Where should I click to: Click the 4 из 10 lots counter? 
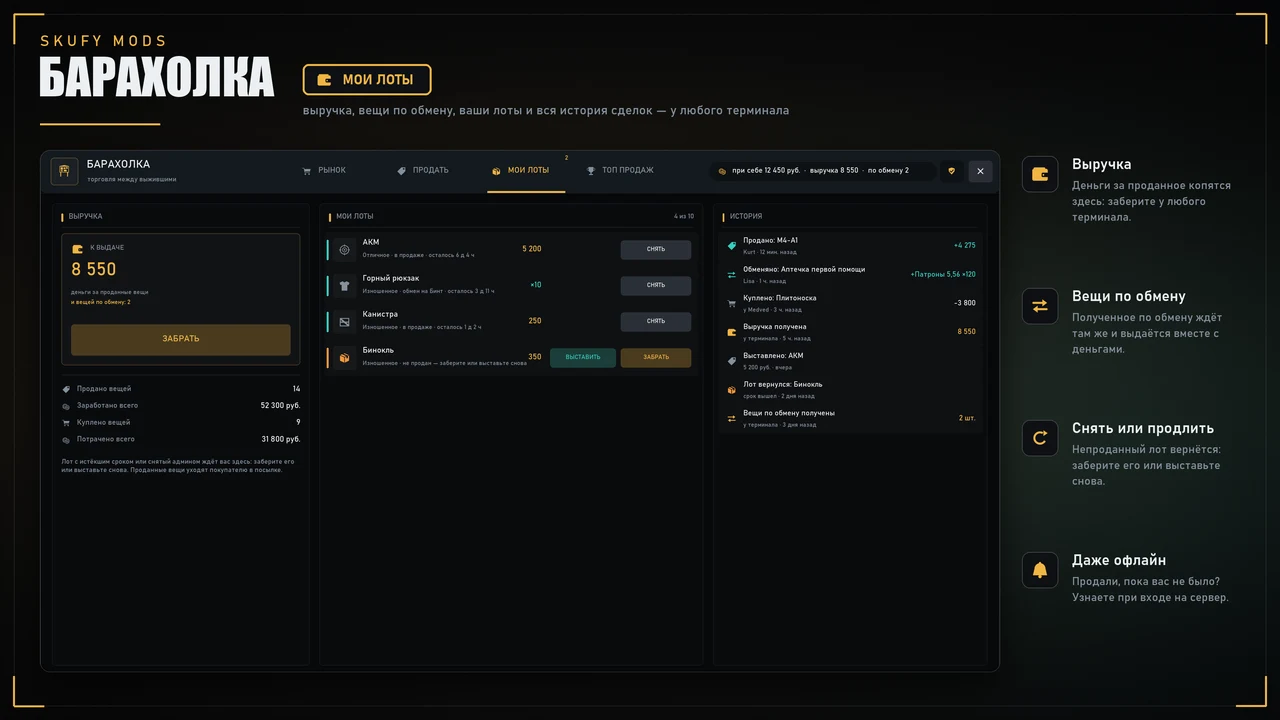point(684,216)
